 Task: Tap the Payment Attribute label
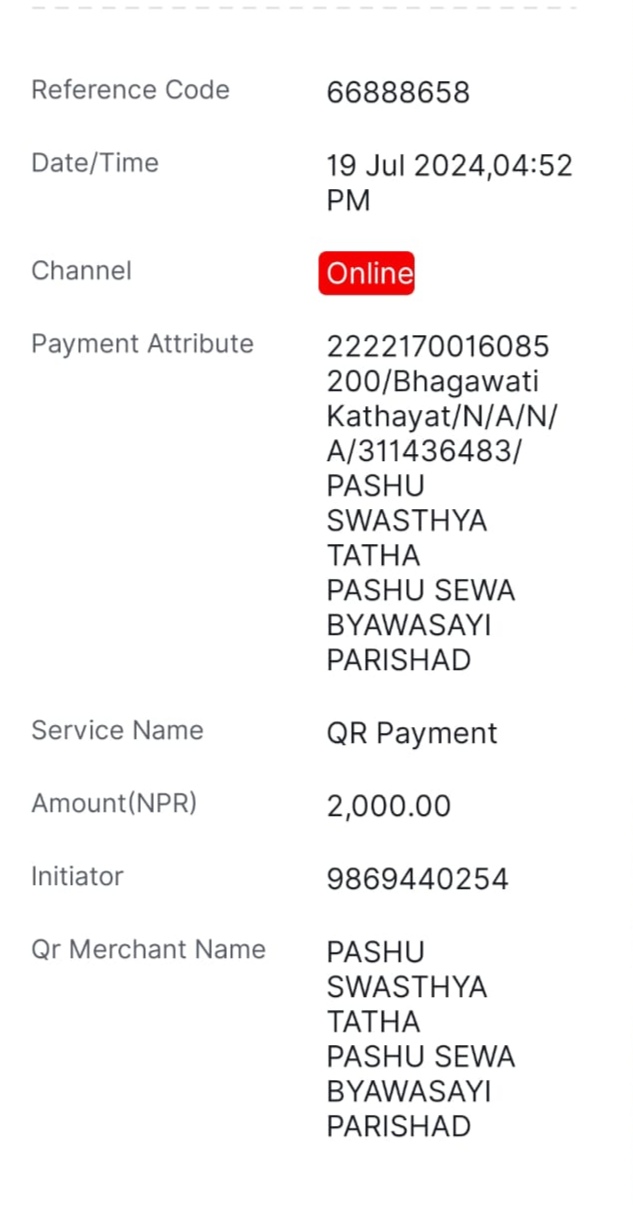click(x=142, y=344)
